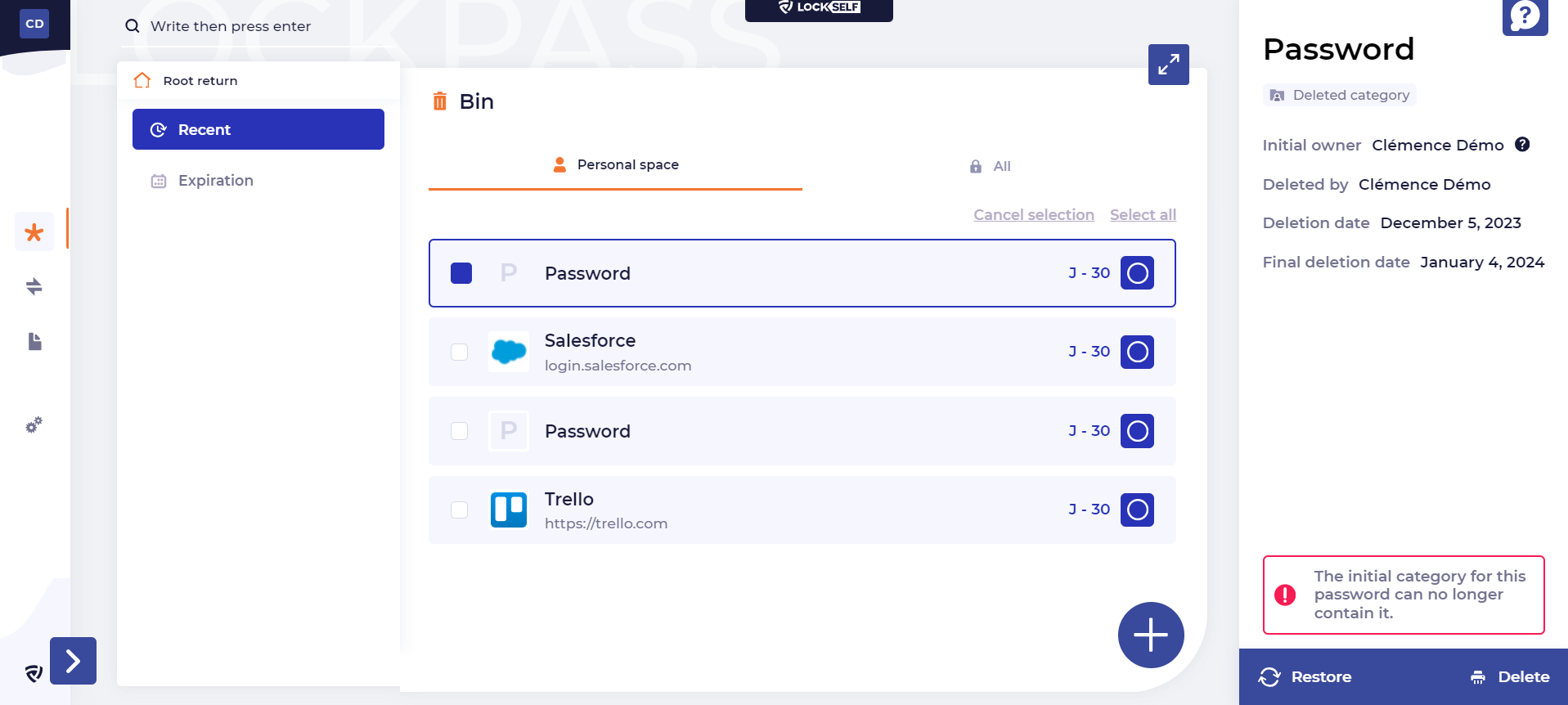Click the circle icon on Trello row
The height and width of the screenshot is (705, 1568).
(1137, 510)
